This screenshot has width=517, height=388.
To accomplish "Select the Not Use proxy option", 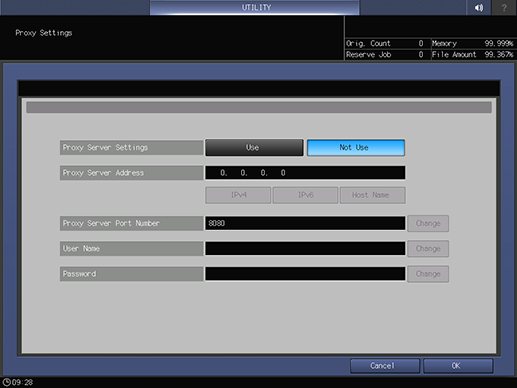I will (x=356, y=147).
